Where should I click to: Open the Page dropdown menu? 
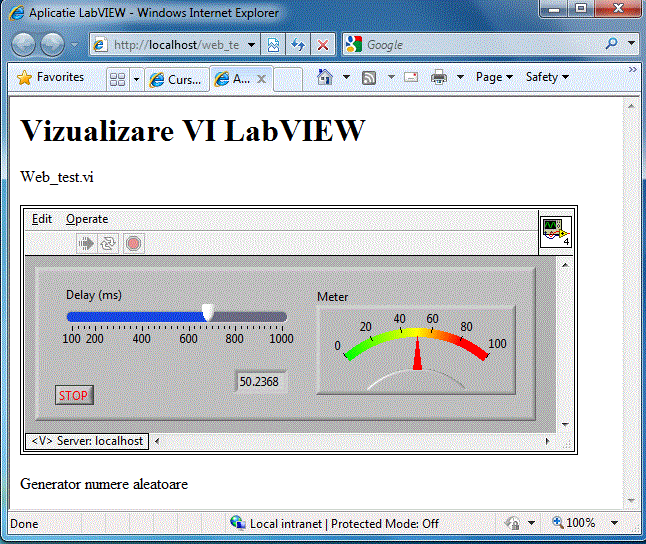click(x=494, y=77)
